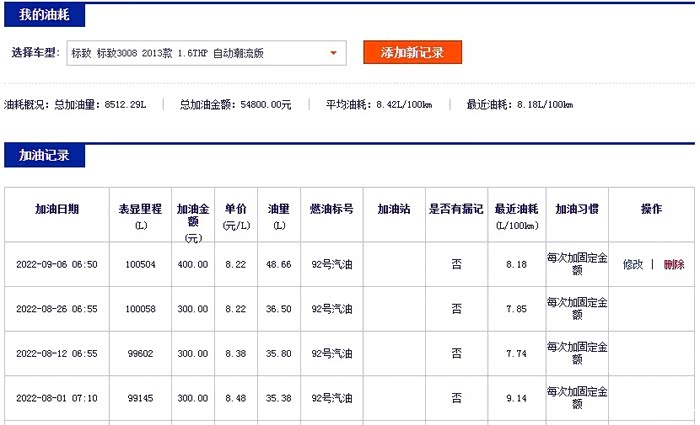
Task: Click fuel volume 48.66
Action: coord(279,264)
